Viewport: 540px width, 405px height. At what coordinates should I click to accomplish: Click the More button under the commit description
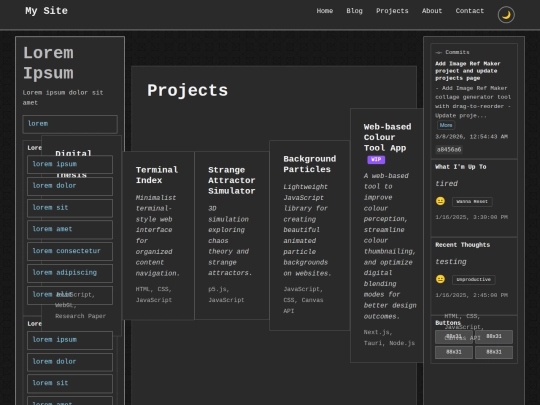point(446,125)
